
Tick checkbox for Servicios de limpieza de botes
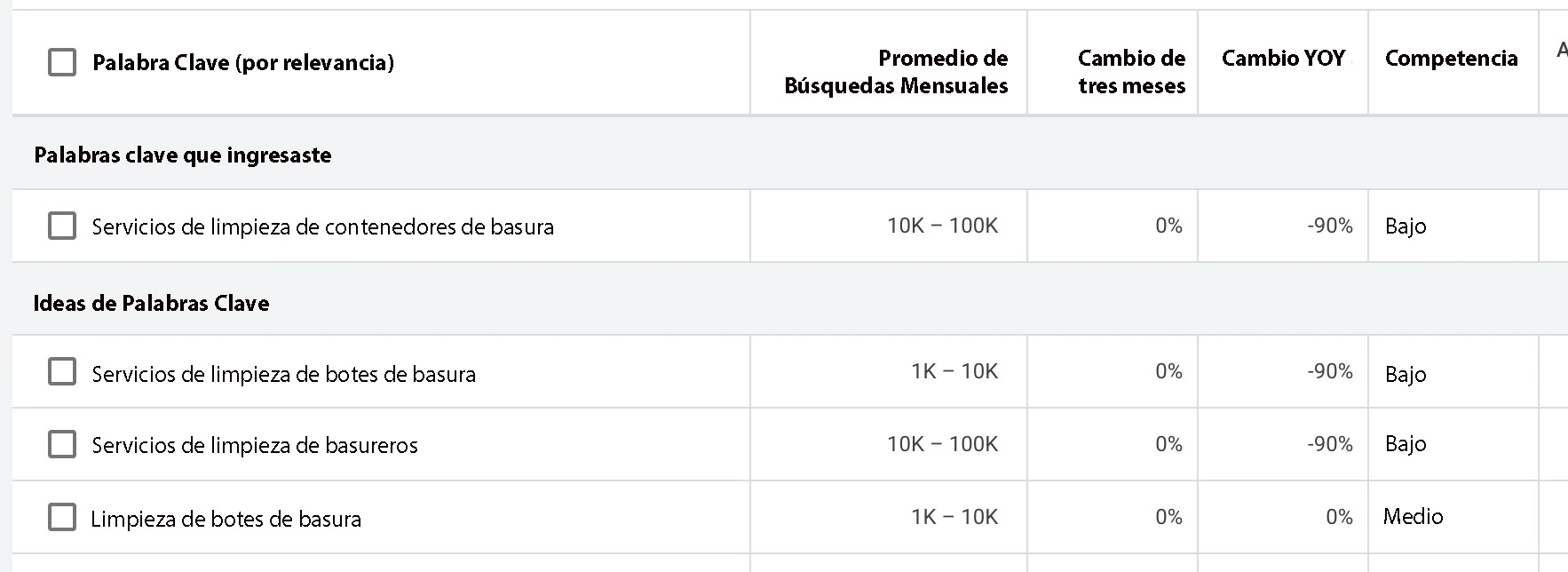click(62, 371)
